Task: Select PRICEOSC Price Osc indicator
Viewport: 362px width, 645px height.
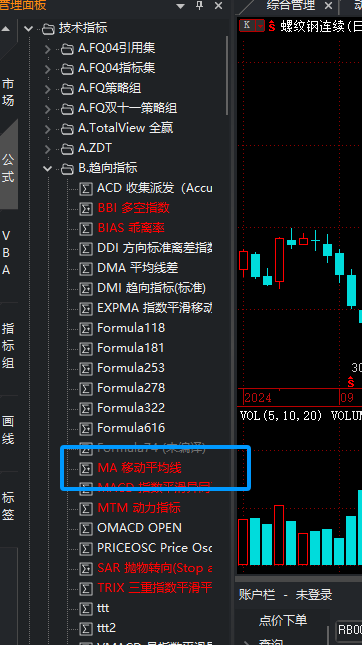Action: click(154, 548)
